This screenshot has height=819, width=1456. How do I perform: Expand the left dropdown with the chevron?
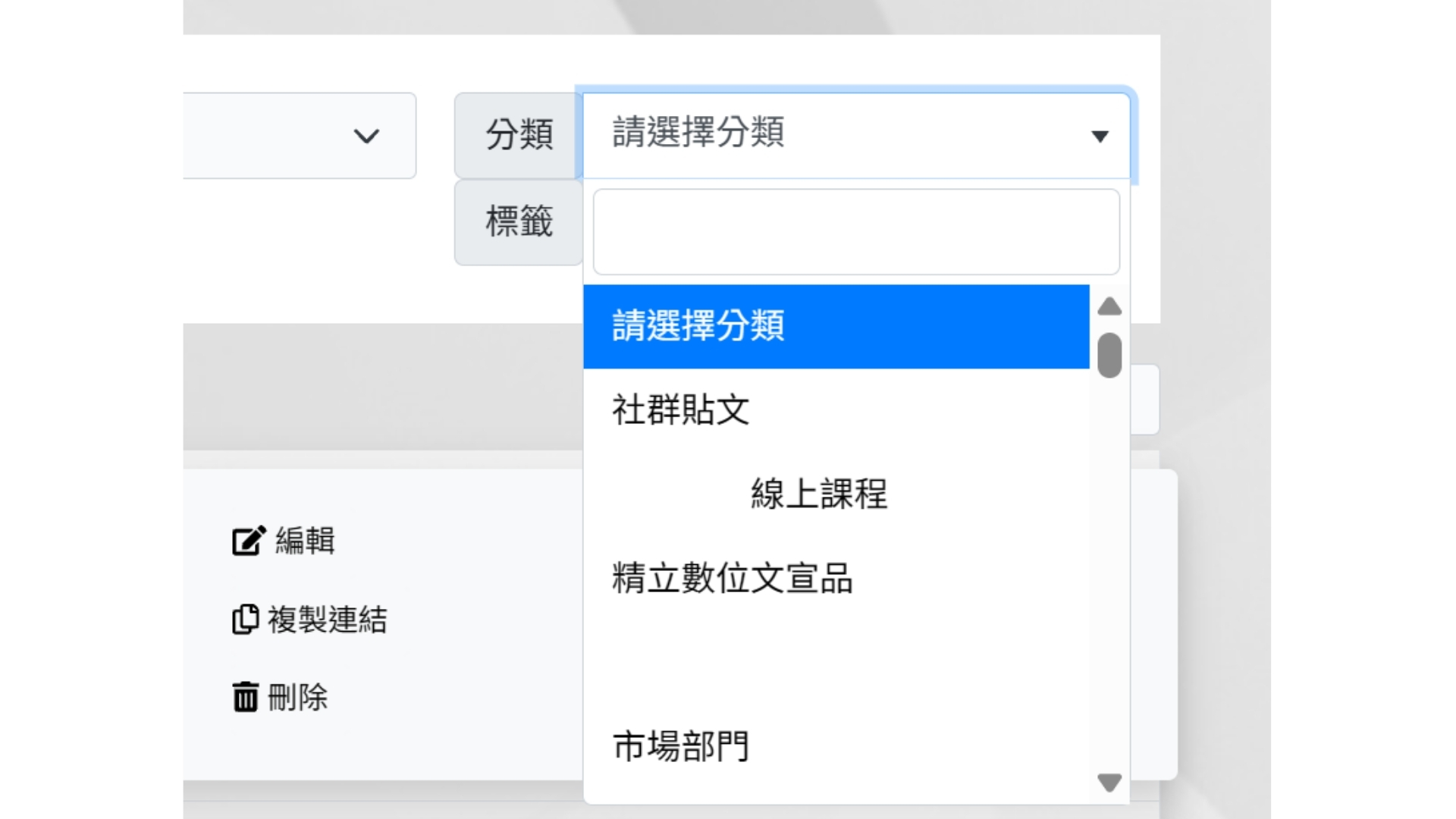point(366,136)
